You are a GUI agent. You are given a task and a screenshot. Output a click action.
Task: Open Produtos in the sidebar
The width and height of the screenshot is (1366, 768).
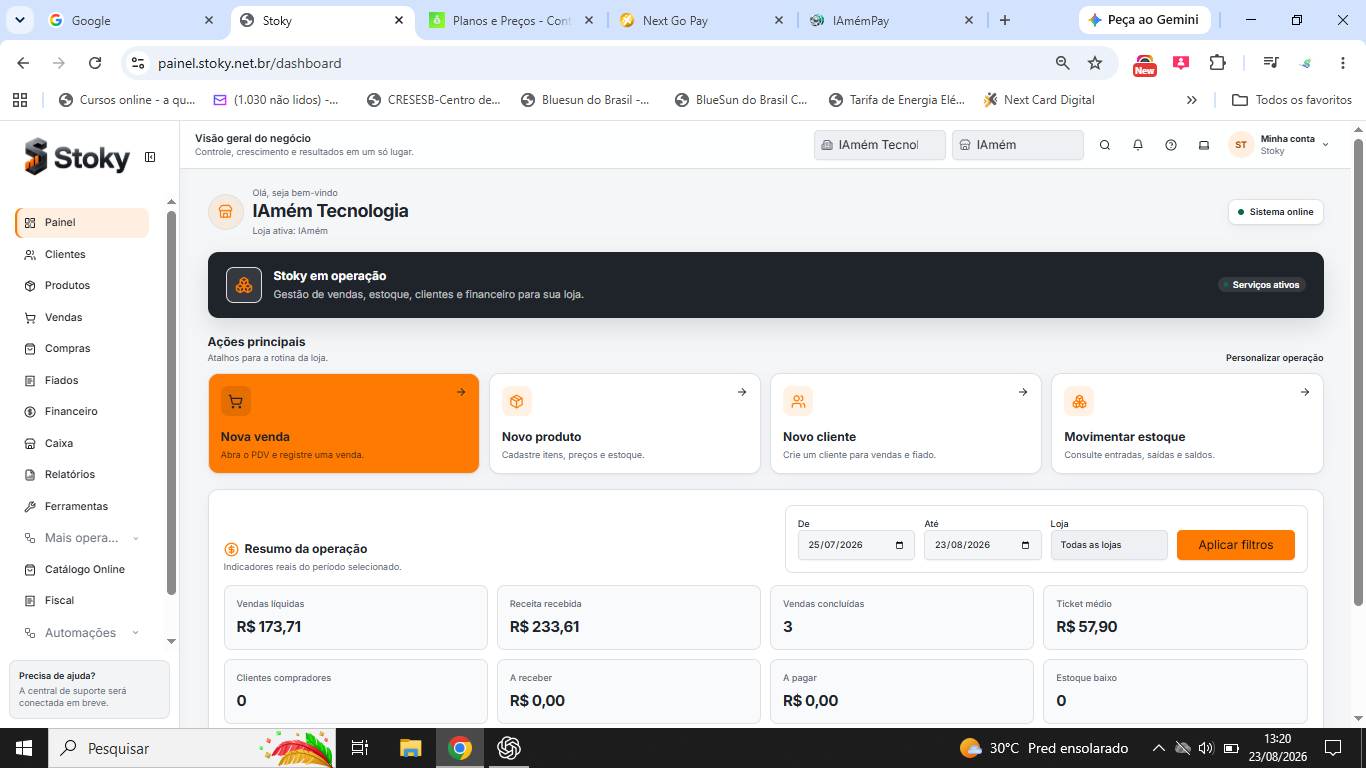point(82,286)
